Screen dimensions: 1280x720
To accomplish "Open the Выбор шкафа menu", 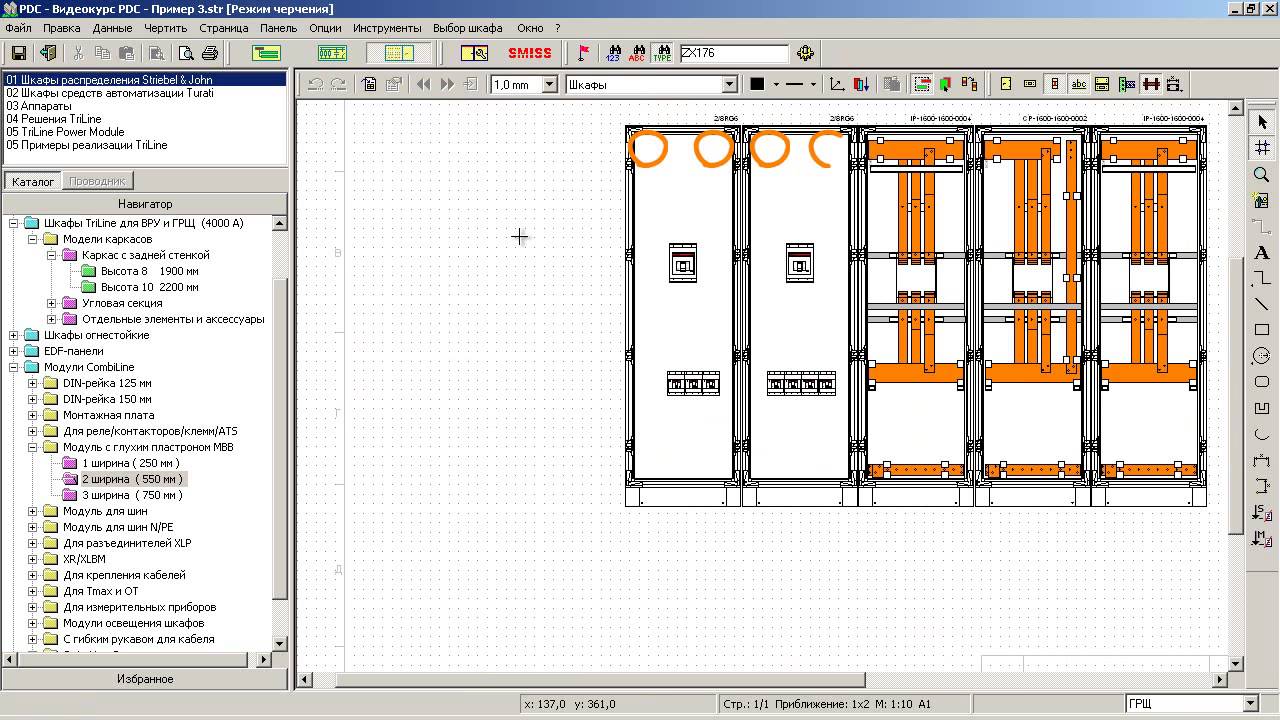I will (x=468, y=28).
